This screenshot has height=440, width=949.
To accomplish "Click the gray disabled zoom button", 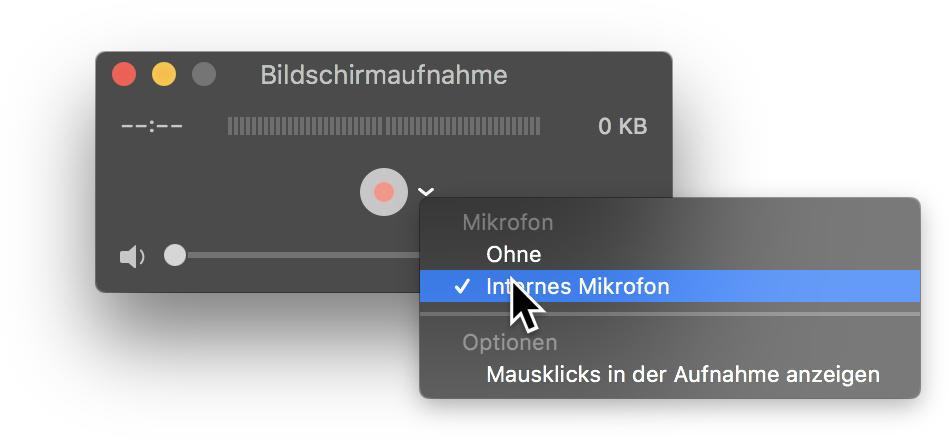I will pos(204,75).
